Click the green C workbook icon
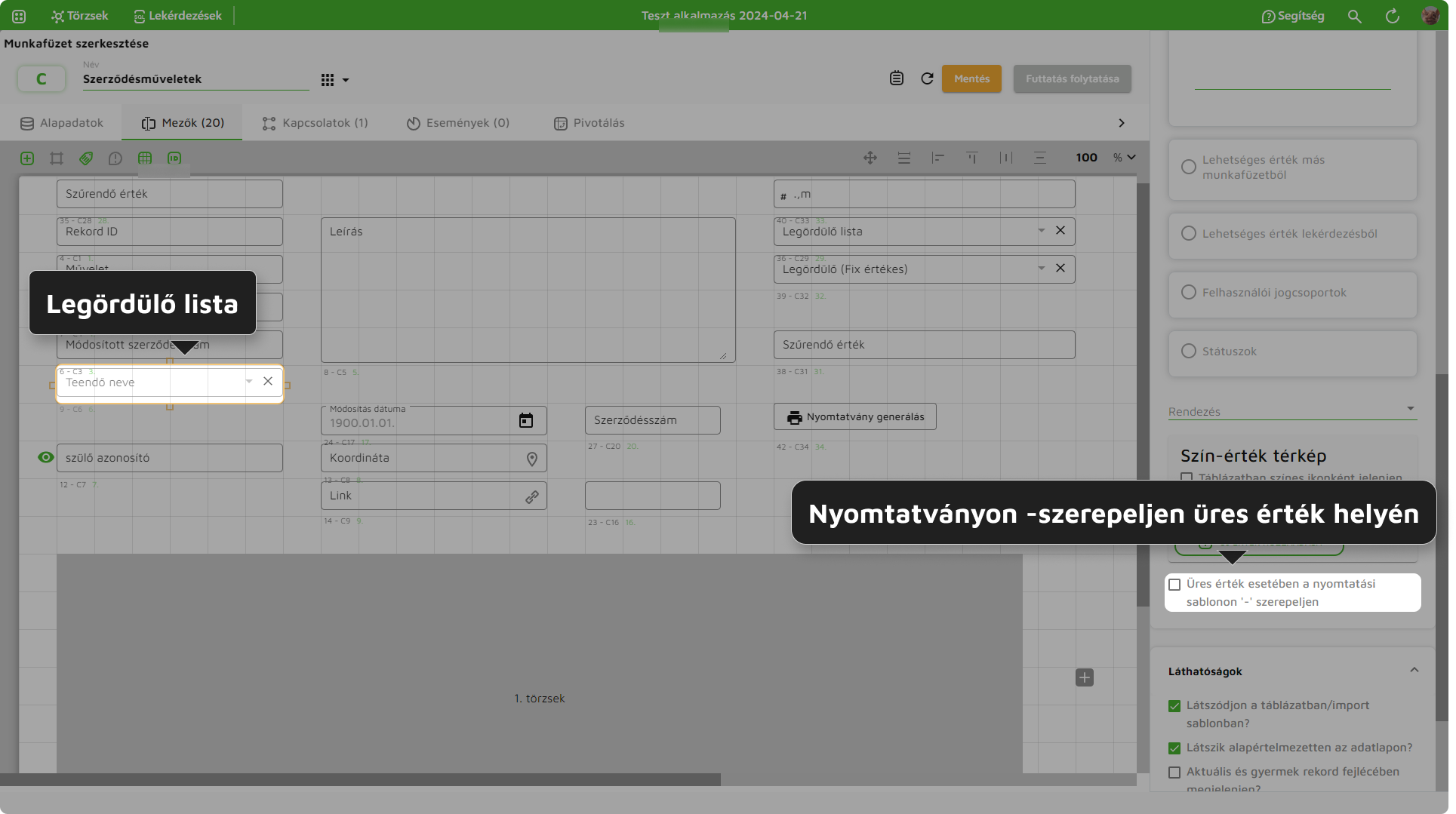1456x814 pixels. pyautogui.click(x=42, y=78)
